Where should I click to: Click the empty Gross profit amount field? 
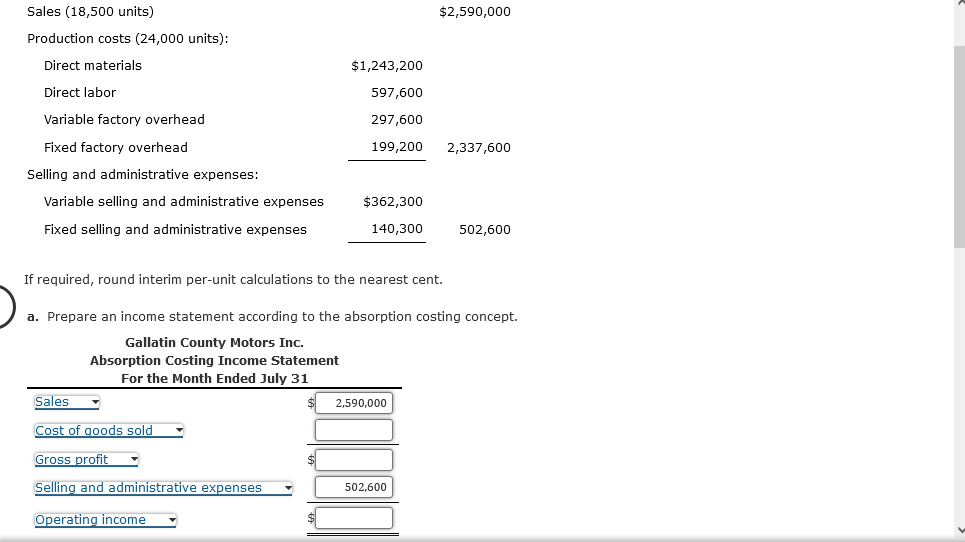point(354,460)
